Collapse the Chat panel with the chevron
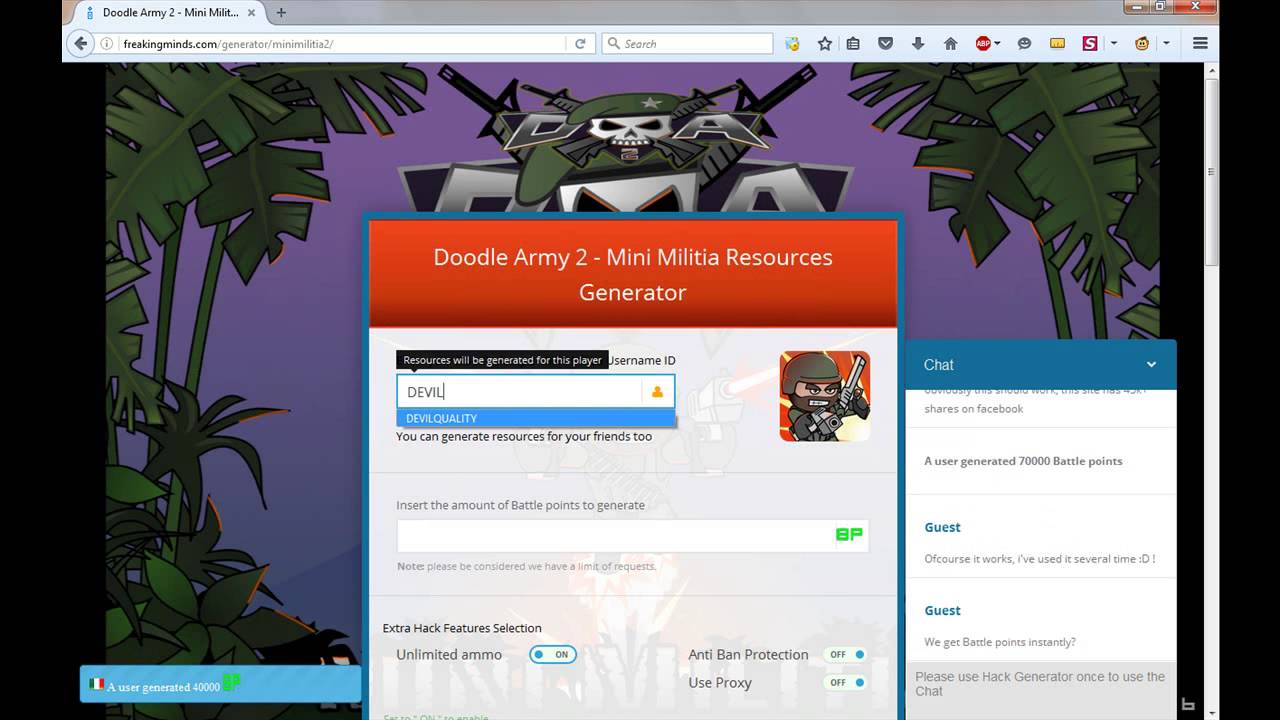Viewport: 1280px width, 720px height. (1151, 365)
